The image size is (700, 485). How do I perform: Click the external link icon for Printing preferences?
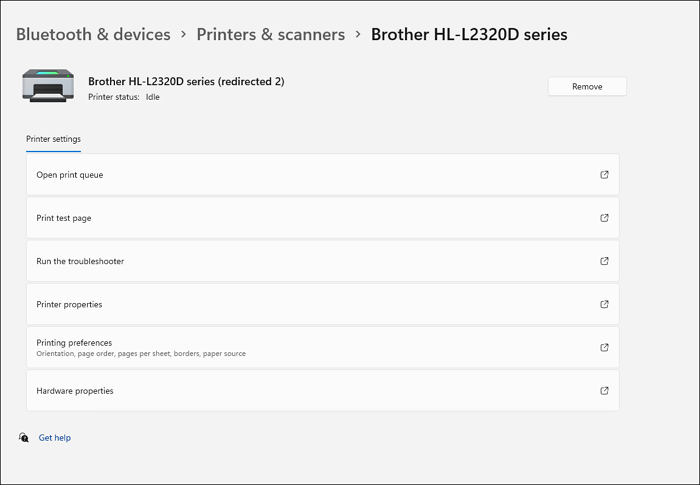tap(604, 347)
